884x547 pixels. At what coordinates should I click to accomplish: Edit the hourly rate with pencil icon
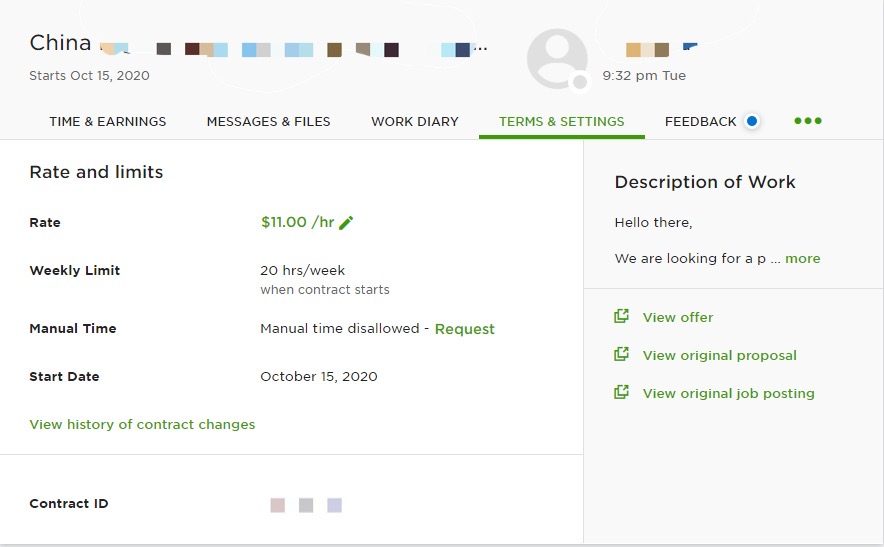[x=346, y=223]
